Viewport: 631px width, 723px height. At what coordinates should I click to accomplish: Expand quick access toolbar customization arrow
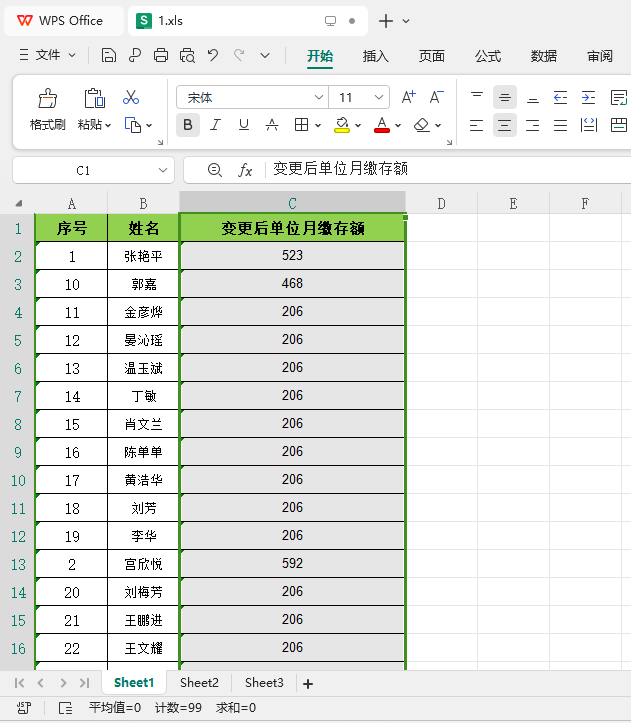(x=265, y=56)
